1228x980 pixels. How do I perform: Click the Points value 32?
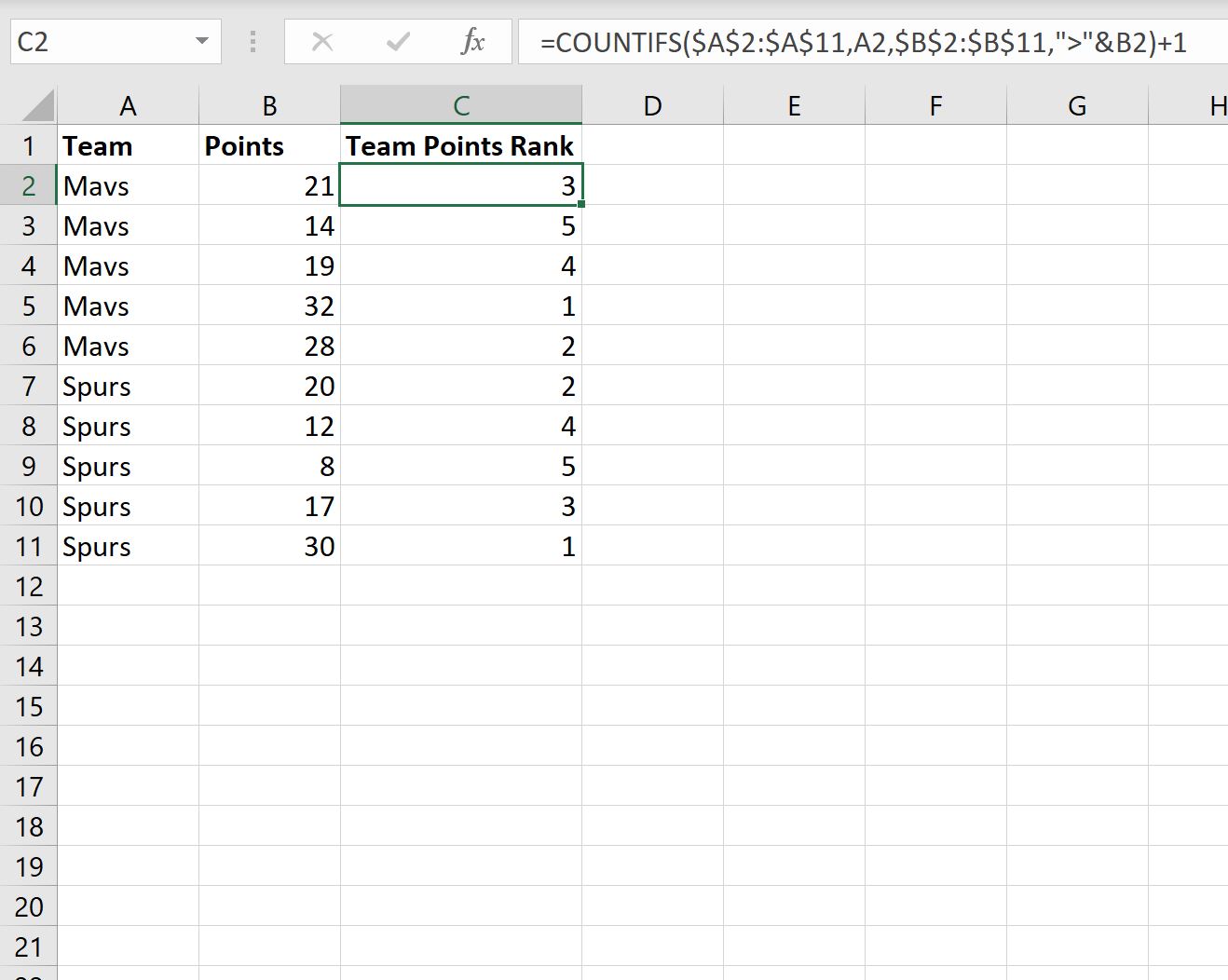click(x=269, y=306)
